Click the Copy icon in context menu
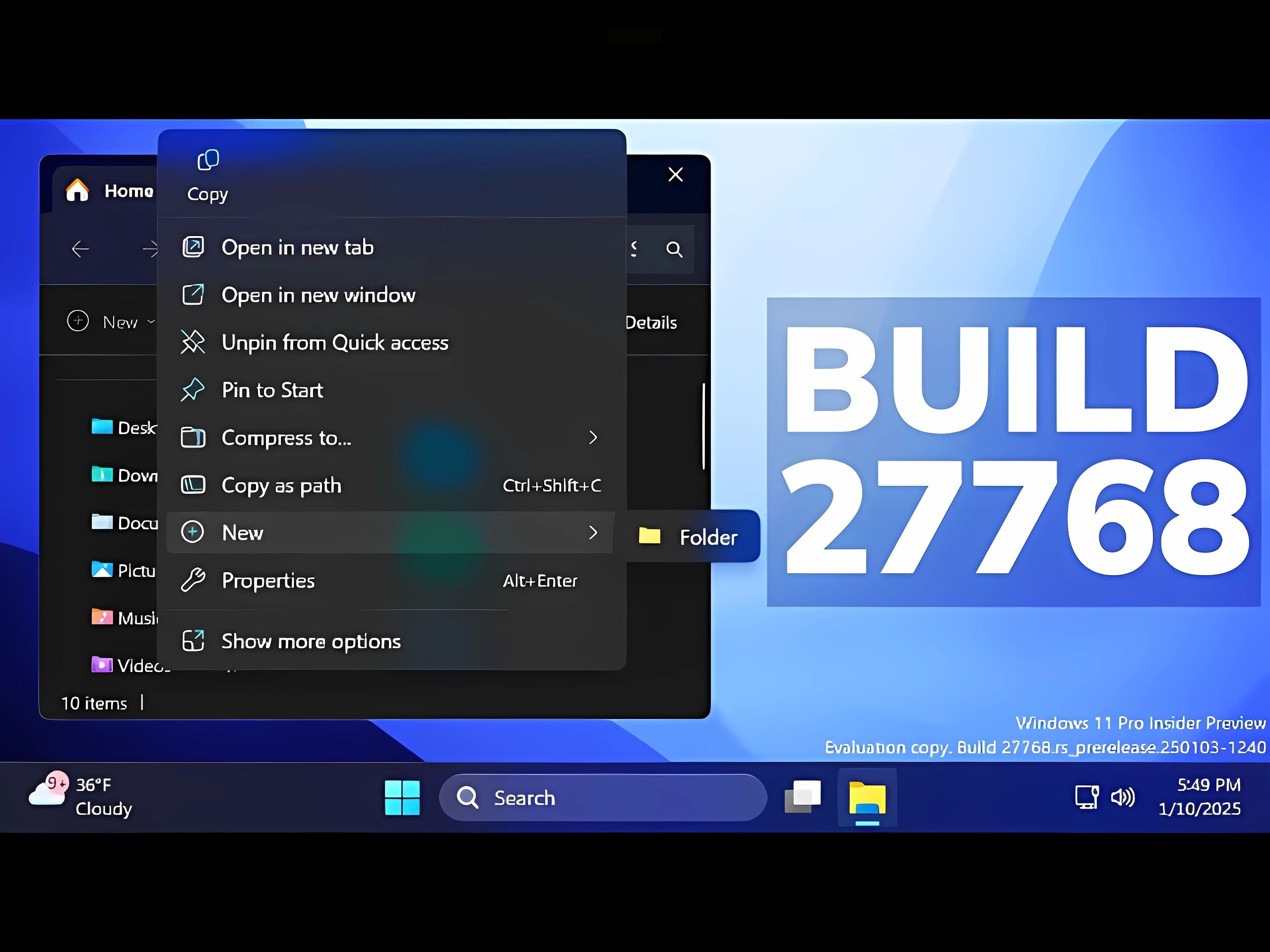This screenshot has width=1270, height=952. pos(208,161)
